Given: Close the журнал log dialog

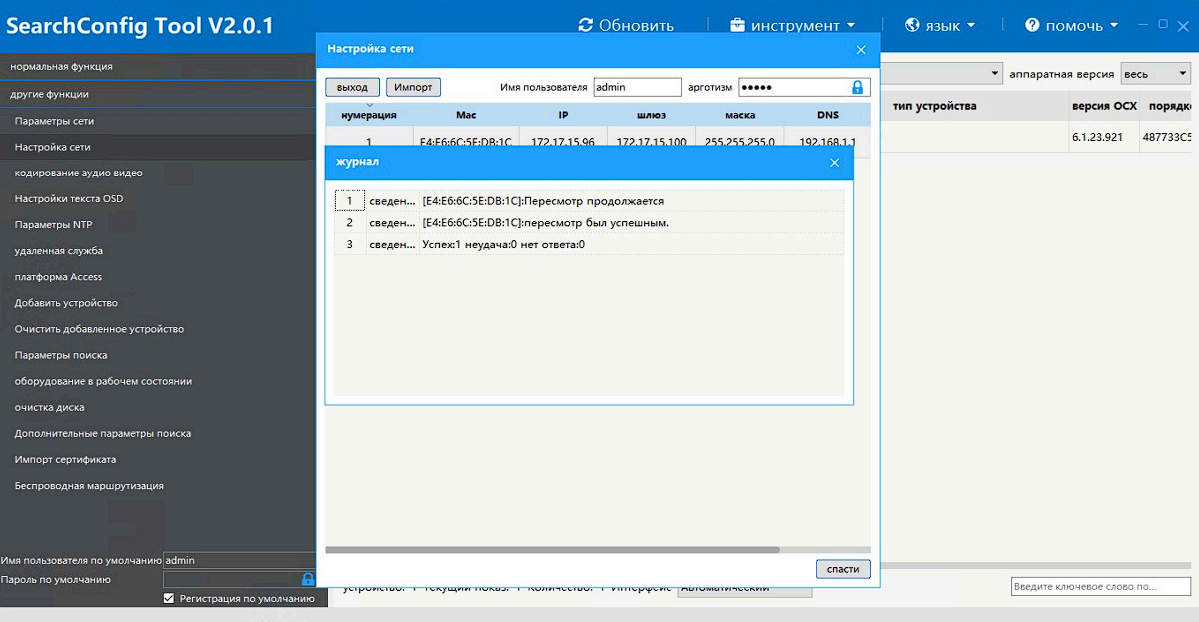Looking at the screenshot, I should tap(834, 162).
